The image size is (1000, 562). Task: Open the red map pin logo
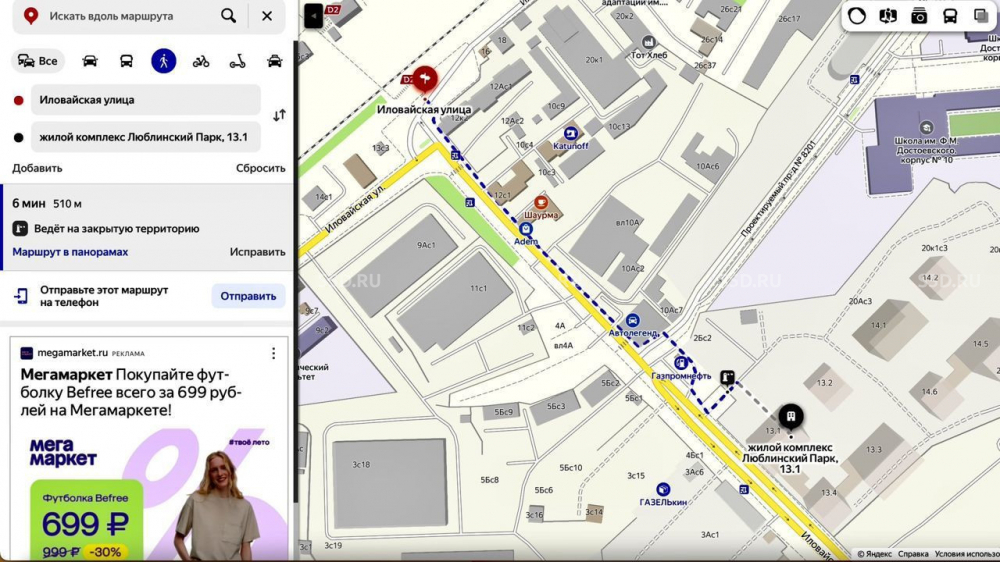click(31, 16)
